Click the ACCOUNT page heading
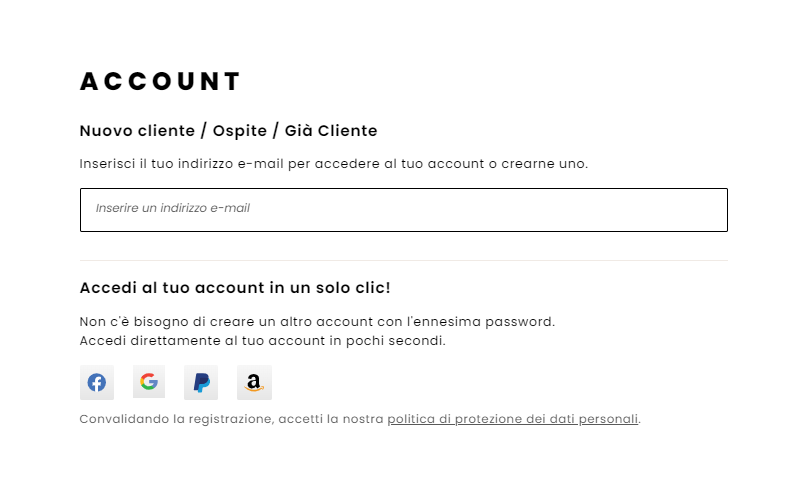Screen dimensions: 804x494 click(160, 81)
